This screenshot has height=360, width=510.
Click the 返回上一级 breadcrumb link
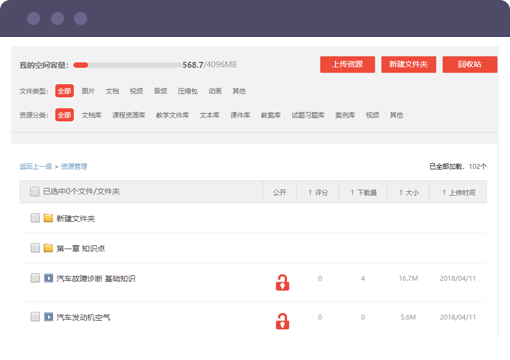pos(36,166)
